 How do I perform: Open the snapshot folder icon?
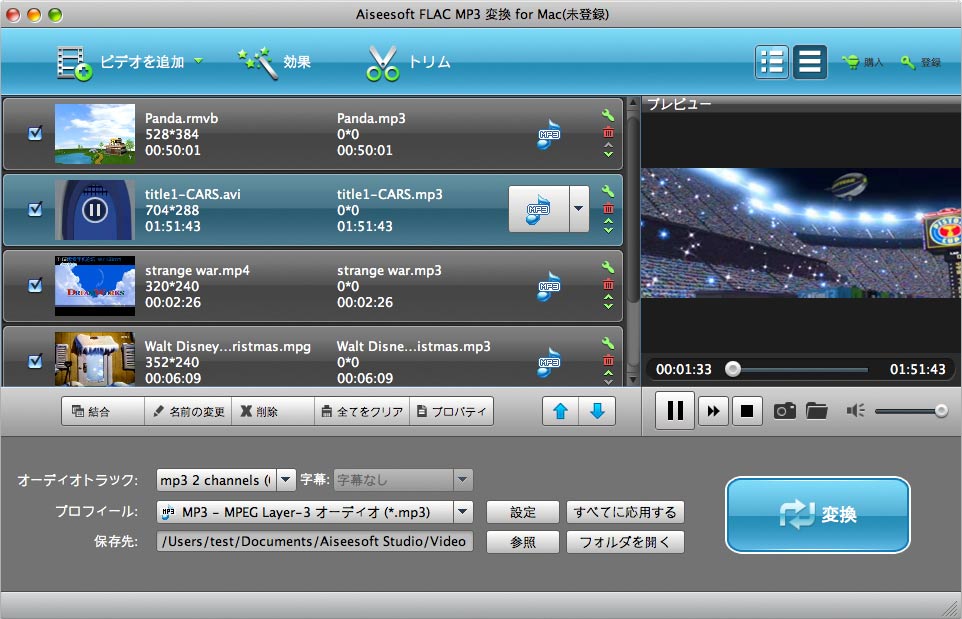[817, 411]
